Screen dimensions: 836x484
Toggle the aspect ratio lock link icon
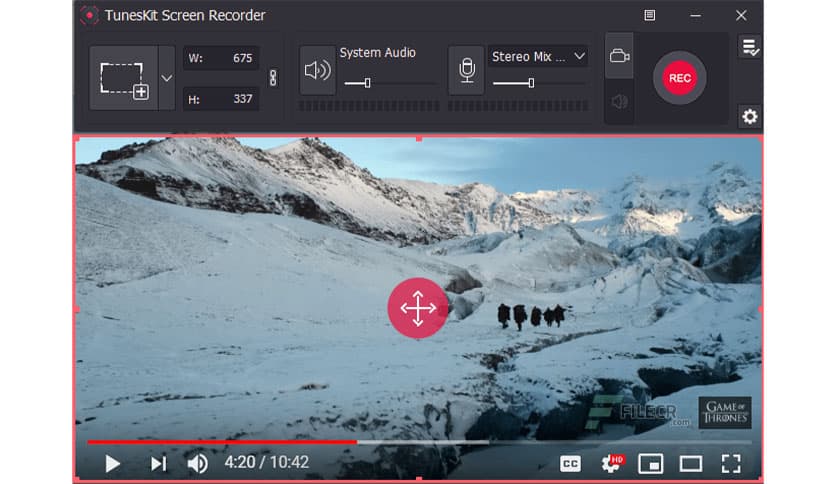(273, 78)
